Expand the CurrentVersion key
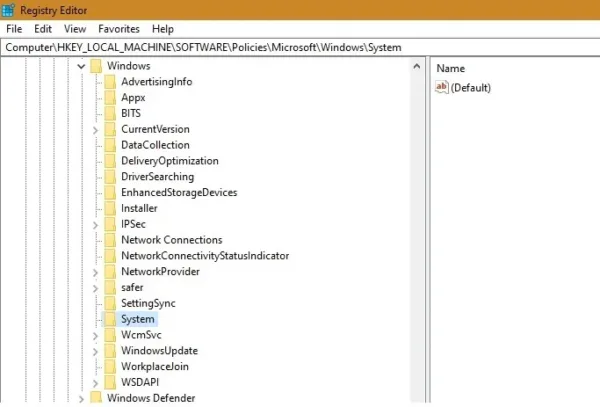This screenshot has height=407, width=600. coord(95,130)
